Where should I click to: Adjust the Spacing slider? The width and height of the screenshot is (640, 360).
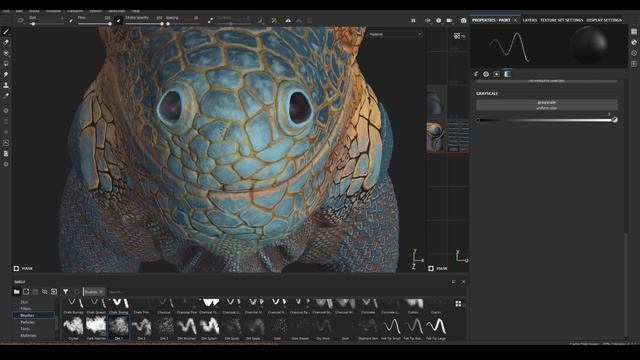pyautogui.click(x=182, y=24)
